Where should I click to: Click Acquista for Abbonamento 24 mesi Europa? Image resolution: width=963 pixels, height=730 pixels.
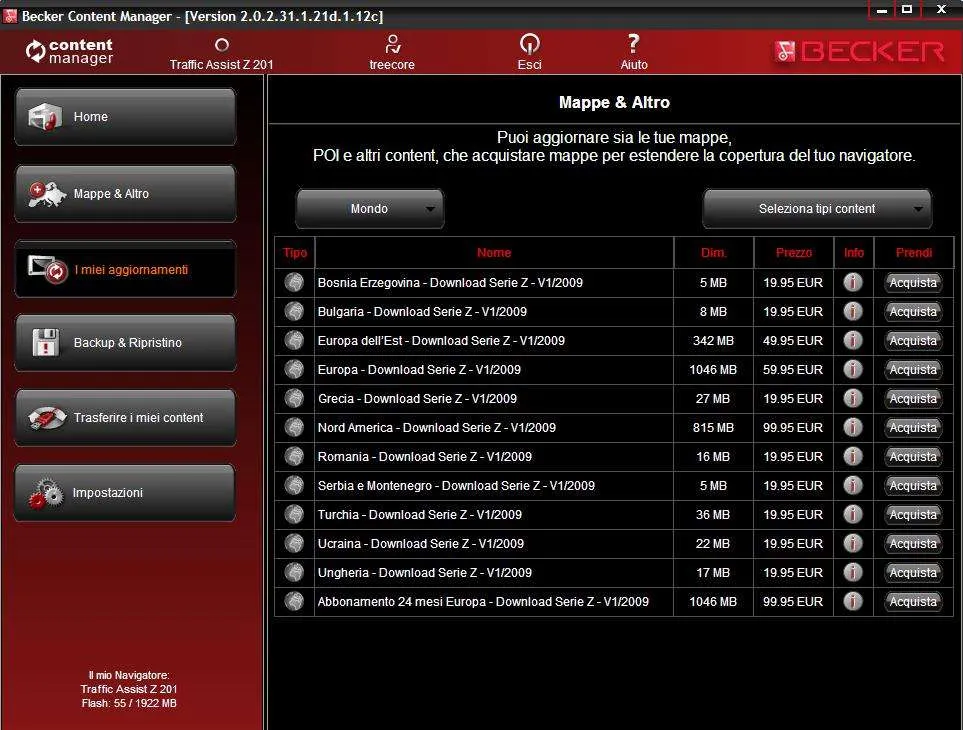pyautogui.click(x=913, y=601)
